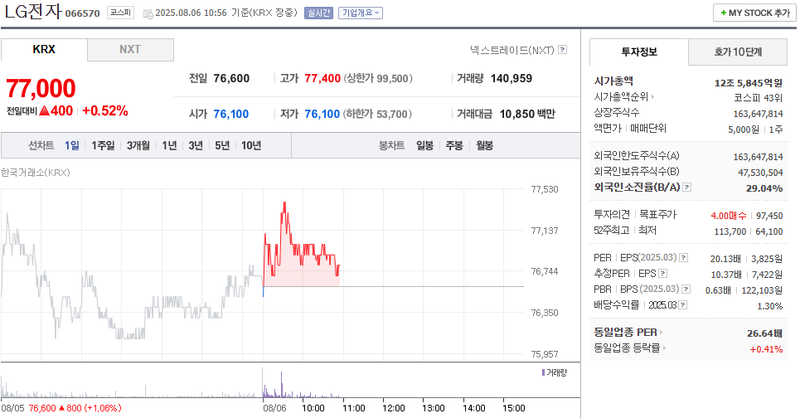Click the 거래량 legend on volume chart
This screenshot has height=419, width=800.
[554, 373]
